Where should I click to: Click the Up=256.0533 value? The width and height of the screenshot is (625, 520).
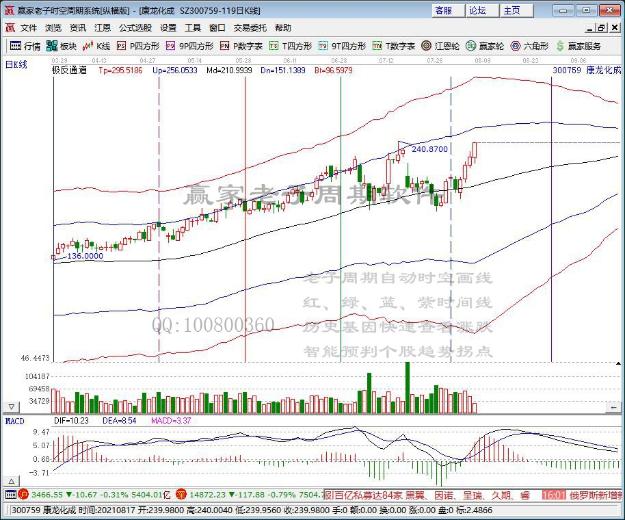click(175, 71)
